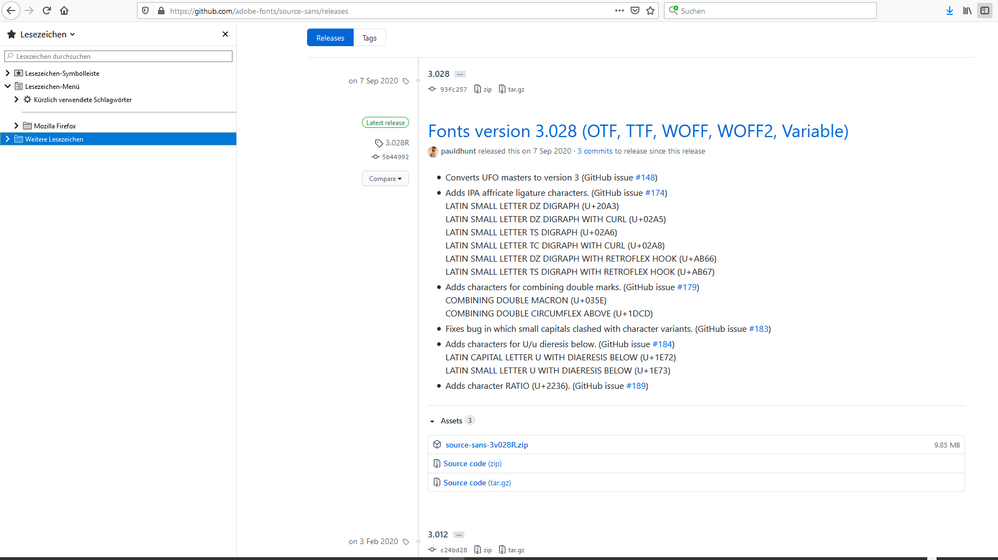Download the zip for tag 3.028
This screenshot has height=560, width=998.
[x=483, y=90]
